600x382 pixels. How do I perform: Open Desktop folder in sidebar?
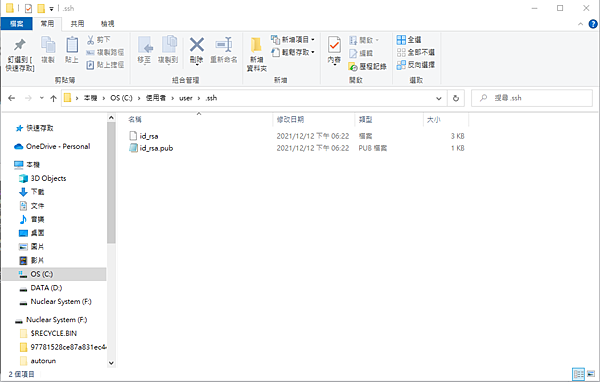click(x=37, y=233)
